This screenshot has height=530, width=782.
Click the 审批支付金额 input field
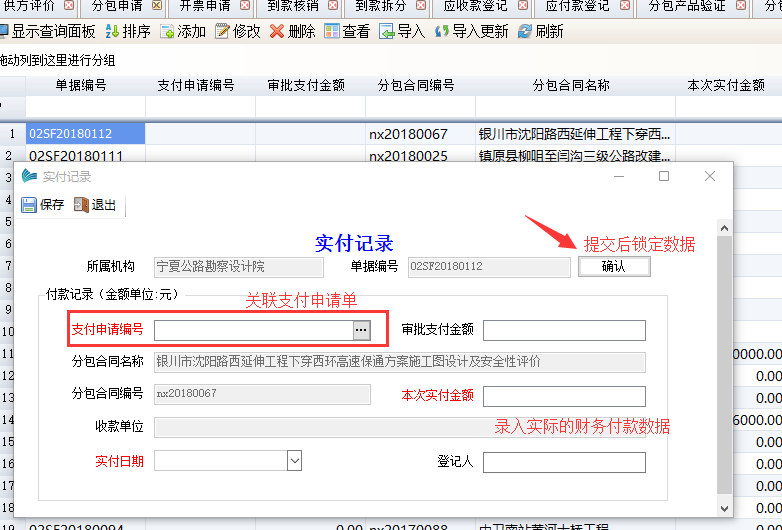(564, 330)
